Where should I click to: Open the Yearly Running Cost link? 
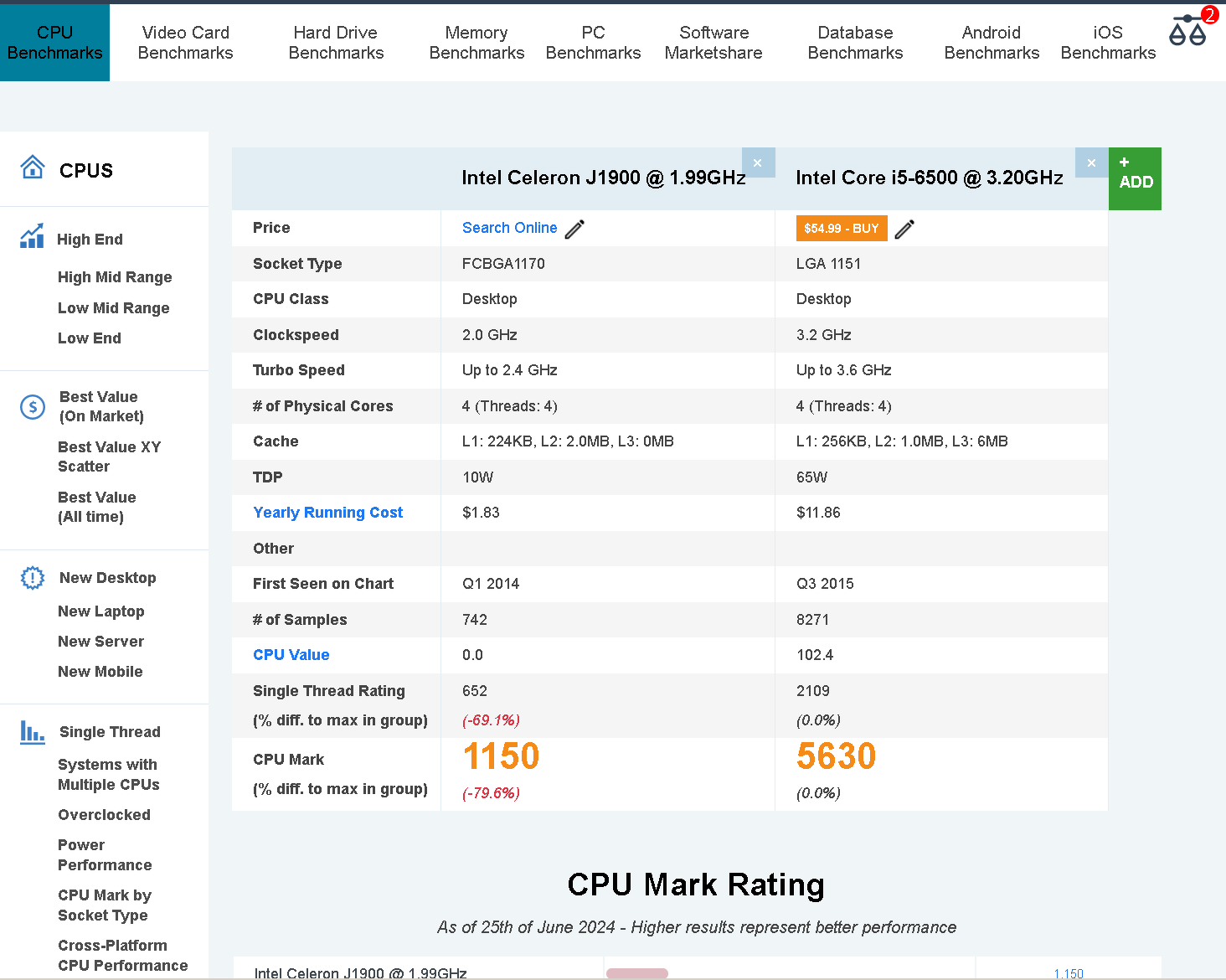[x=327, y=513]
